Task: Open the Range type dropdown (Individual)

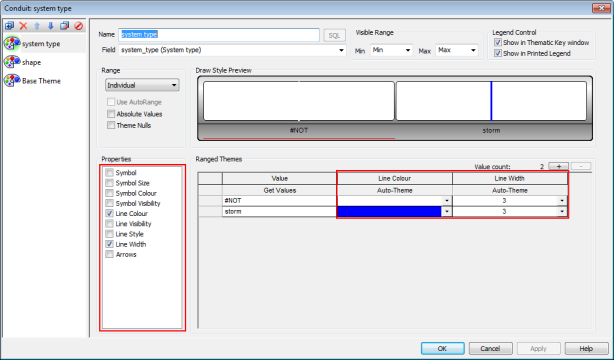Action: (x=142, y=85)
